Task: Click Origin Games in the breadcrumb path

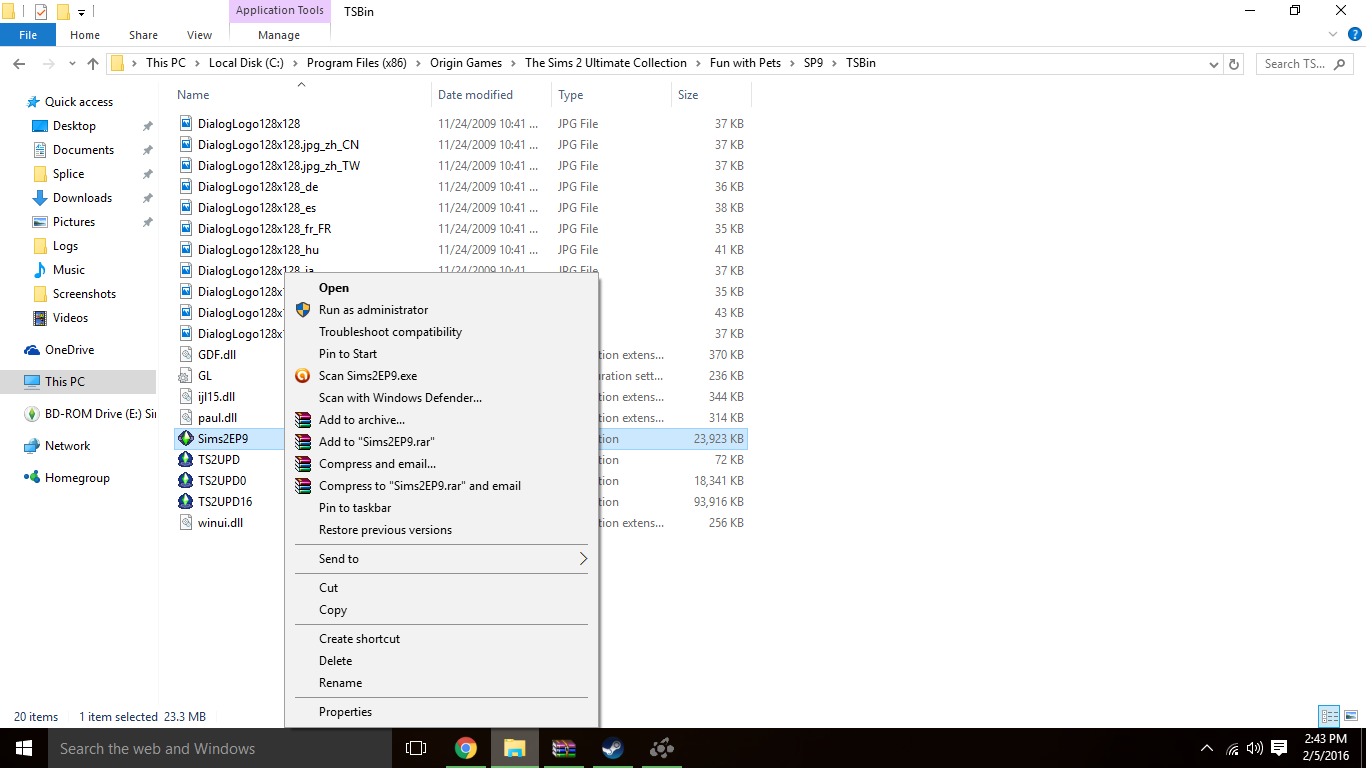Action: [x=466, y=63]
